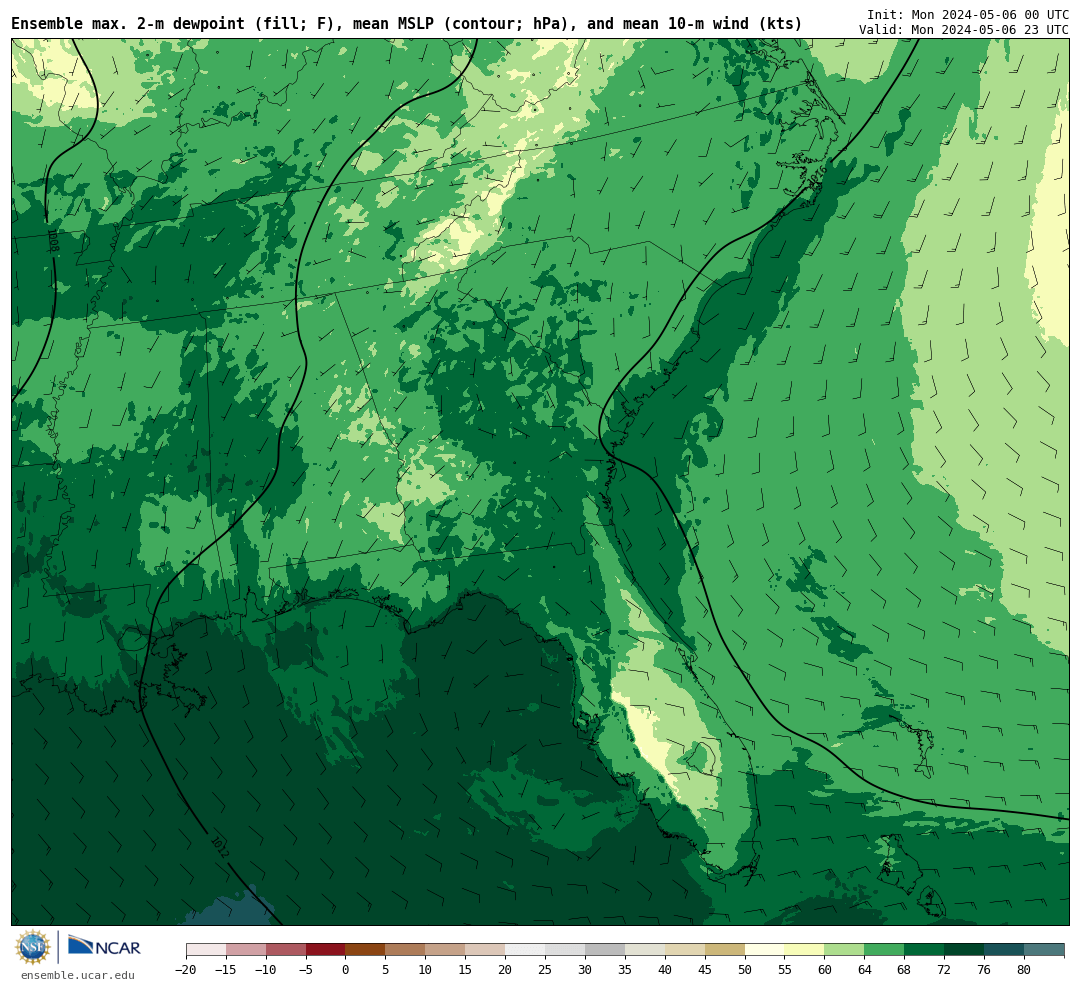Image resolution: width=1080 pixels, height=988 pixels.
Task: Click the 5 colorbar tick label
Action: (386, 970)
